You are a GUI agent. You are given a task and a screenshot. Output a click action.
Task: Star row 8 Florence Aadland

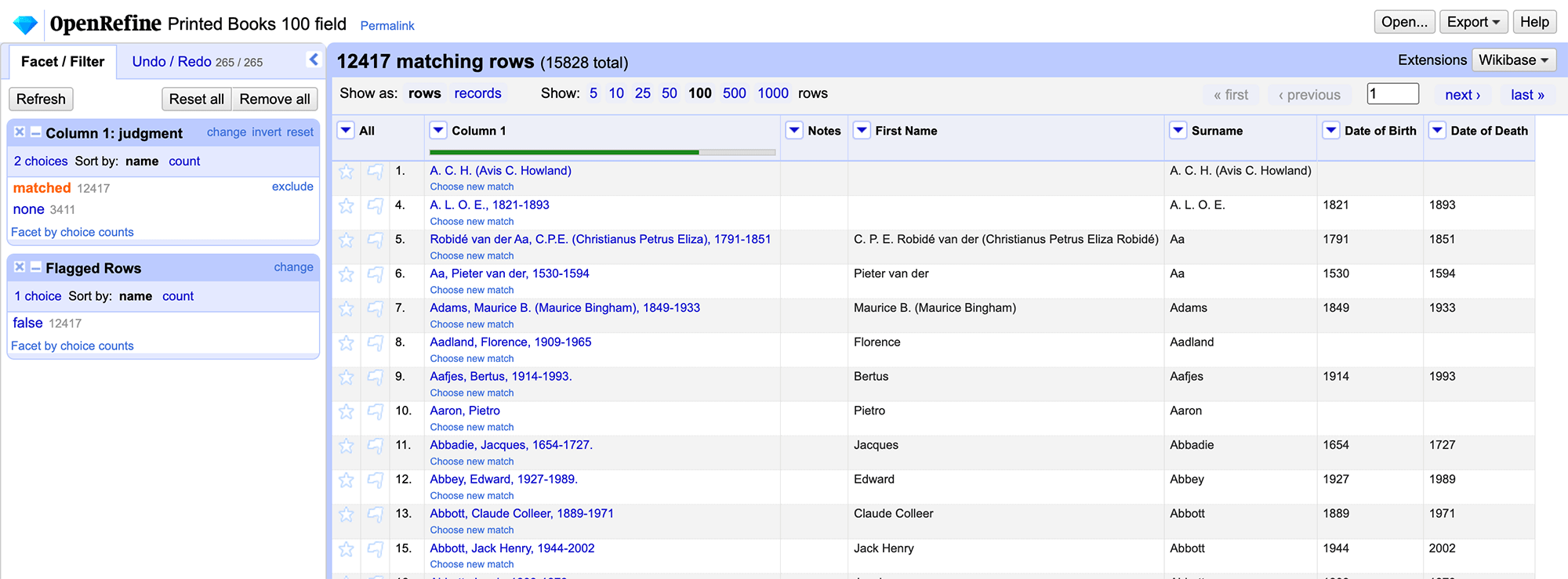click(x=346, y=343)
